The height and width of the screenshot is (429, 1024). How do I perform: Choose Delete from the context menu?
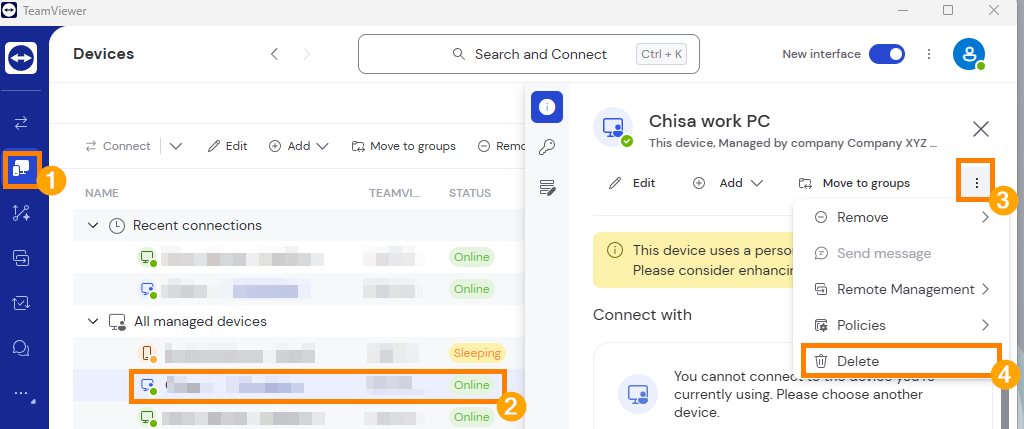tap(901, 361)
